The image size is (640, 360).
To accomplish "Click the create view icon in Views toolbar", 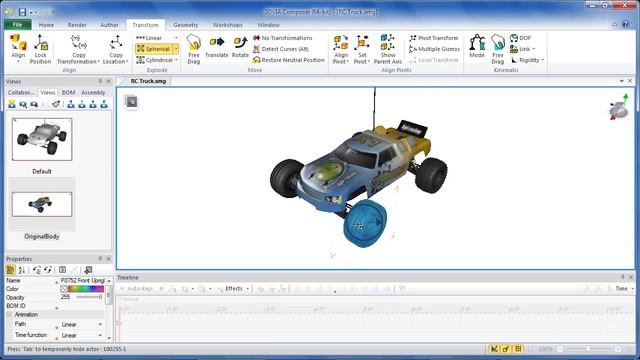I will (x=12, y=104).
